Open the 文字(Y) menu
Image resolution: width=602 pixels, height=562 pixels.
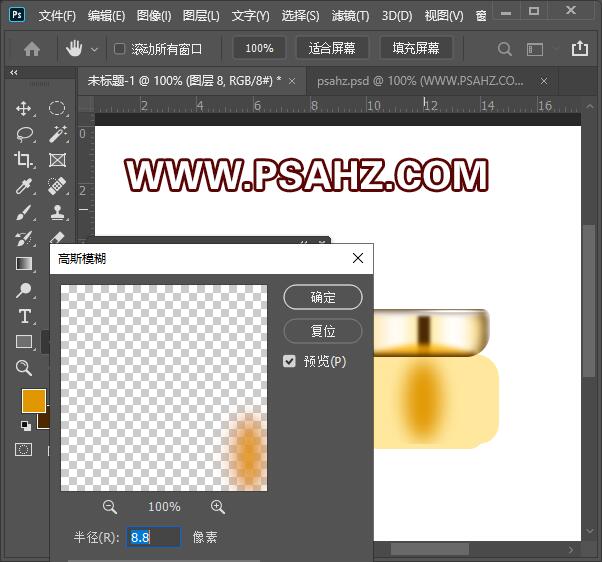251,16
